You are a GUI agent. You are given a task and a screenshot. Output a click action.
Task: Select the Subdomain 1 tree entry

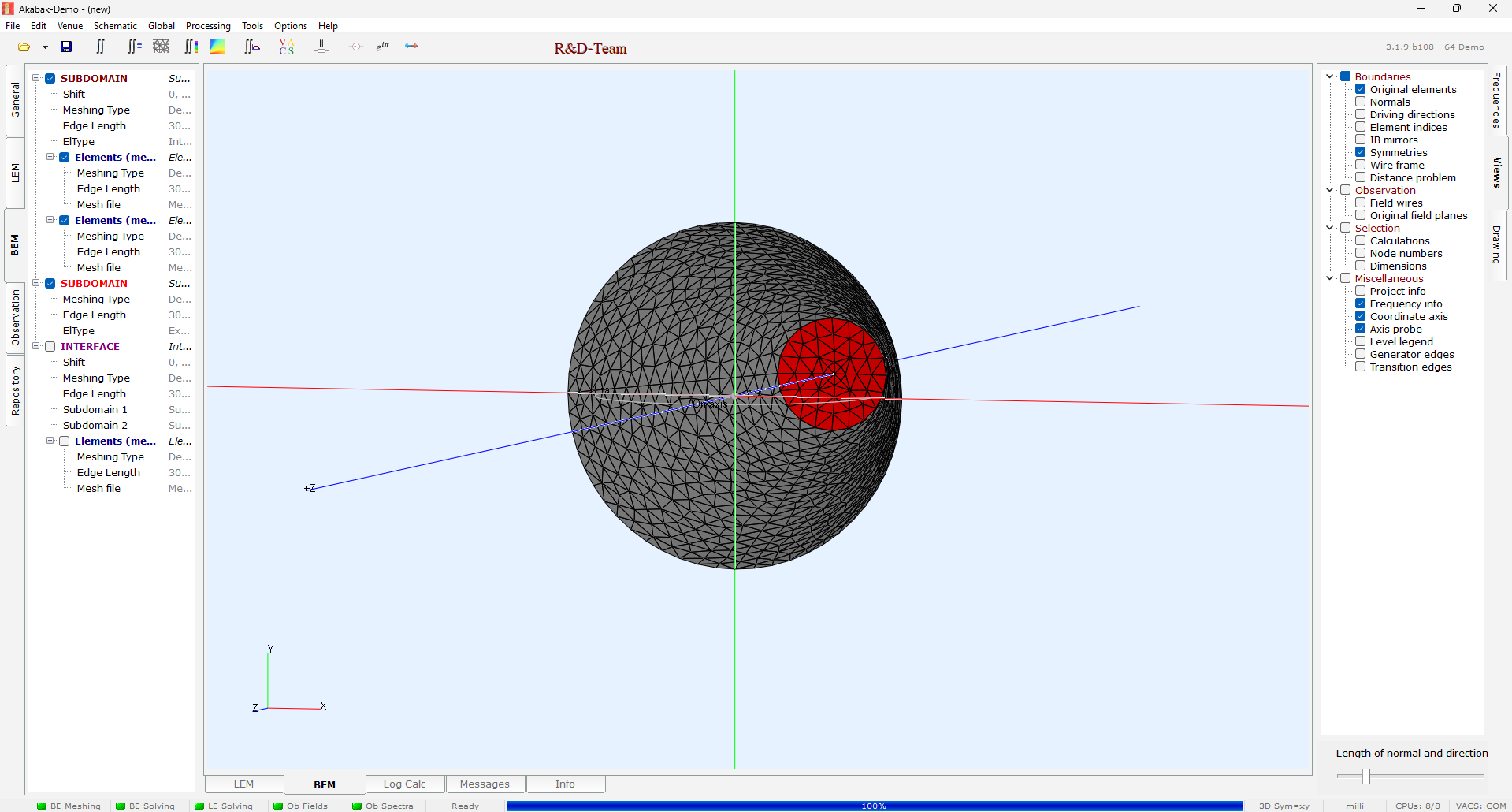coord(95,409)
